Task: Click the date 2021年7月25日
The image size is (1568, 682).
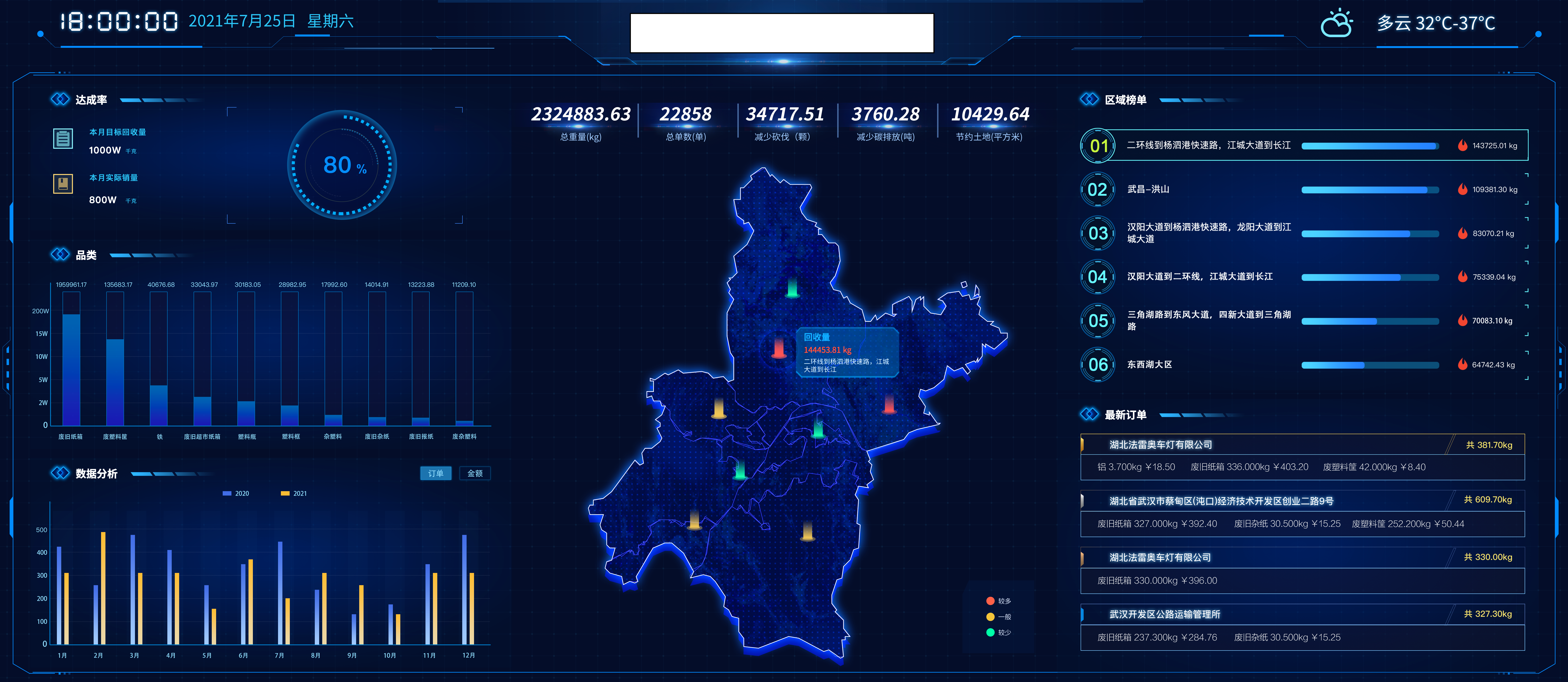Action: click(x=242, y=21)
